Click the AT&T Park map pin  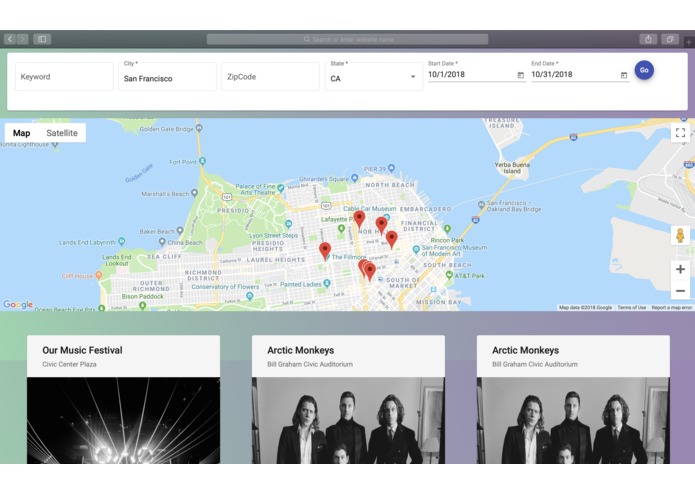tap(449, 275)
